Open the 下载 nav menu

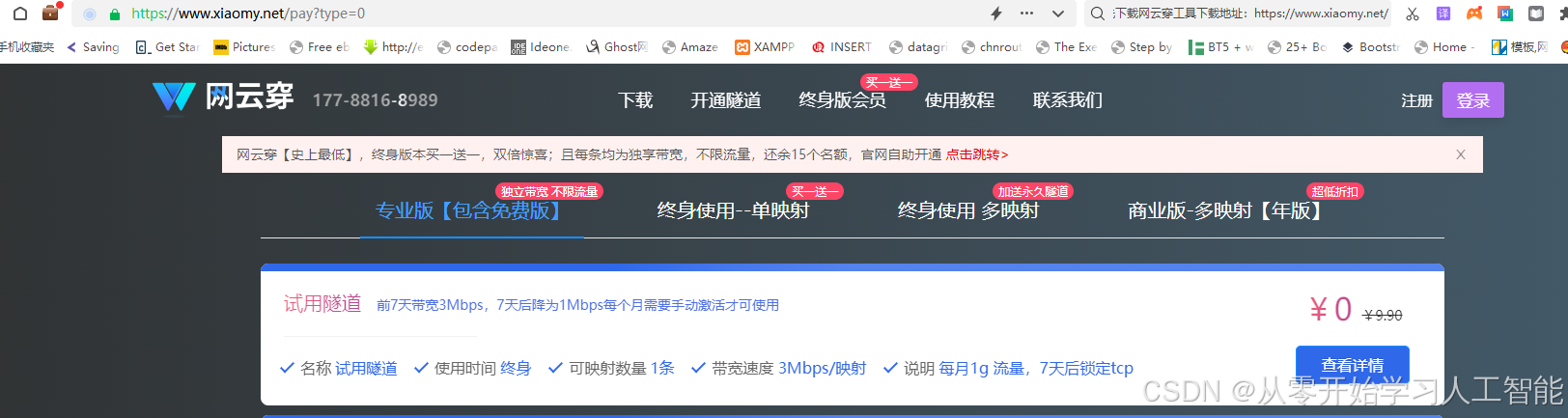635,100
